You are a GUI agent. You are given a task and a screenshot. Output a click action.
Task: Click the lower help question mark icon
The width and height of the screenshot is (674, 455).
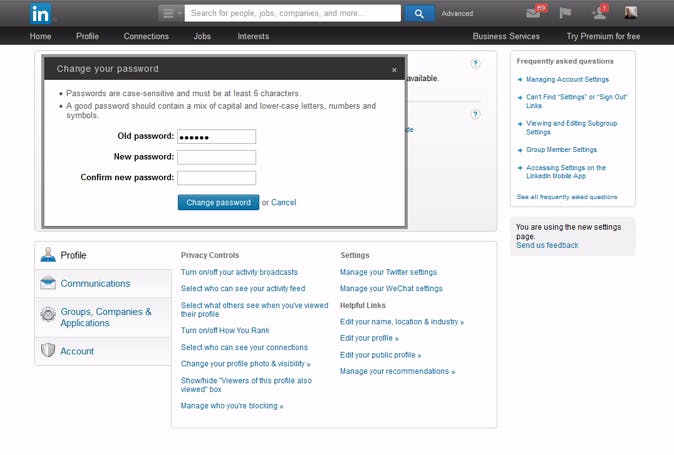tap(475, 114)
